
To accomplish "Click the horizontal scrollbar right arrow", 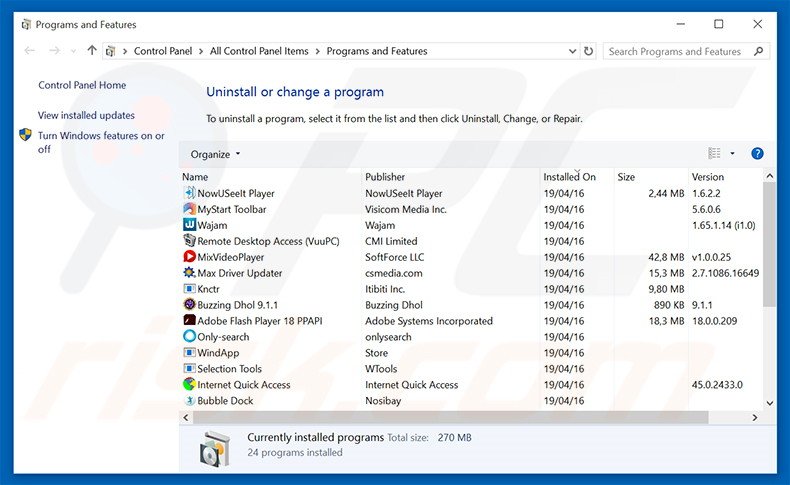I will (x=755, y=418).
